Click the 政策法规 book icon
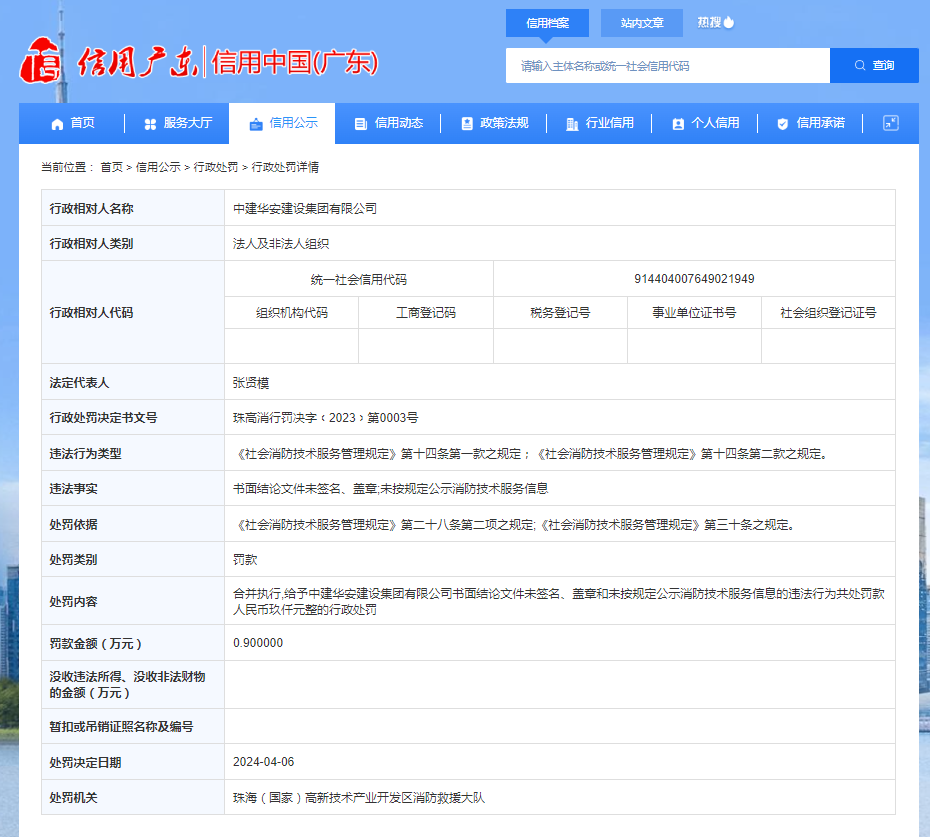930x837 pixels. pos(467,124)
